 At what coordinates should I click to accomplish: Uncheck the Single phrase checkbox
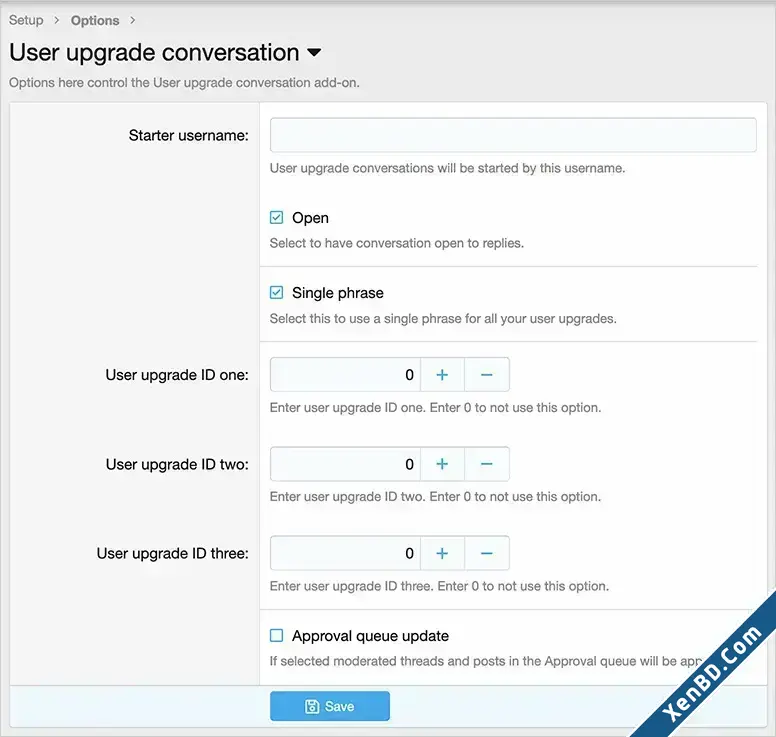coord(277,293)
